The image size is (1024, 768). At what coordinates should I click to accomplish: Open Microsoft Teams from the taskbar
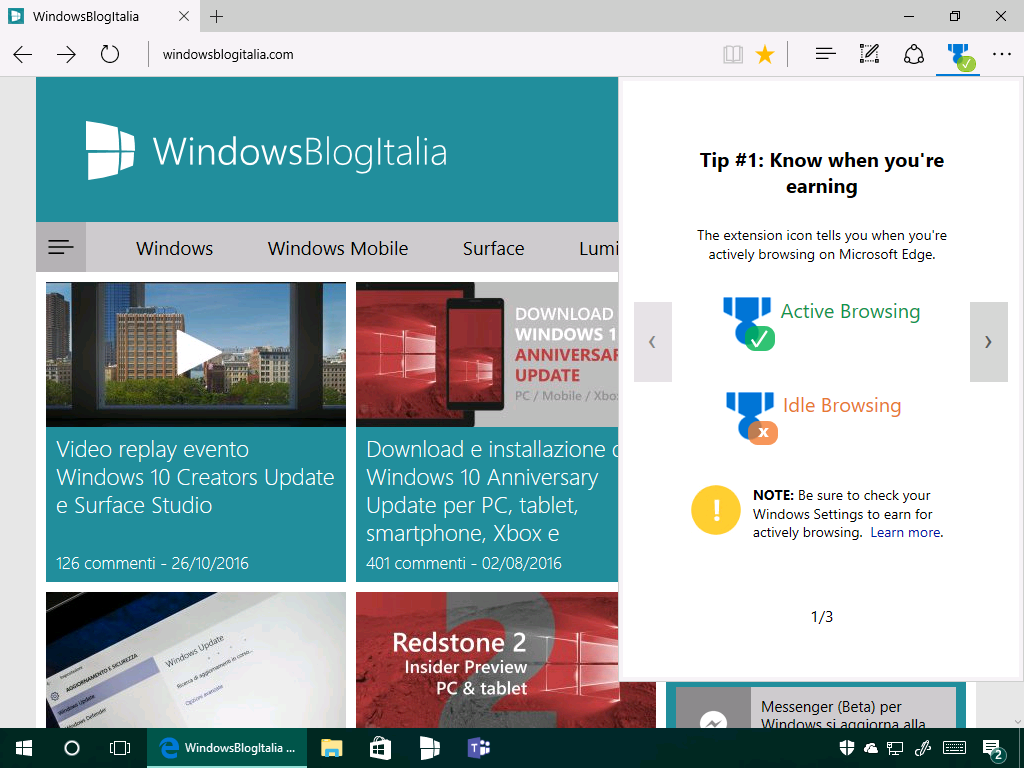pyautogui.click(x=478, y=748)
